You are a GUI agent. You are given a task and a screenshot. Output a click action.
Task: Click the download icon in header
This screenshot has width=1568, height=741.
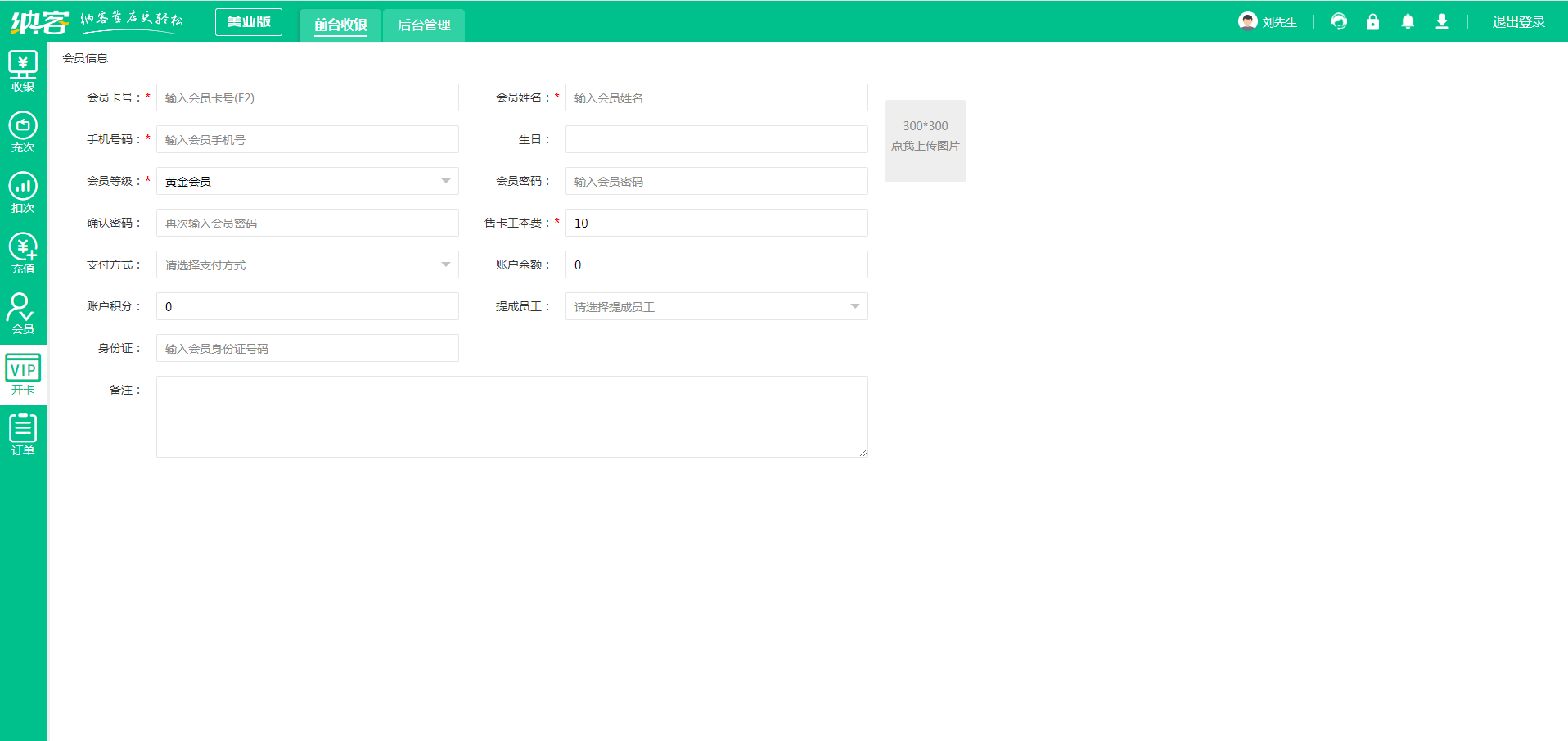pos(1442,22)
